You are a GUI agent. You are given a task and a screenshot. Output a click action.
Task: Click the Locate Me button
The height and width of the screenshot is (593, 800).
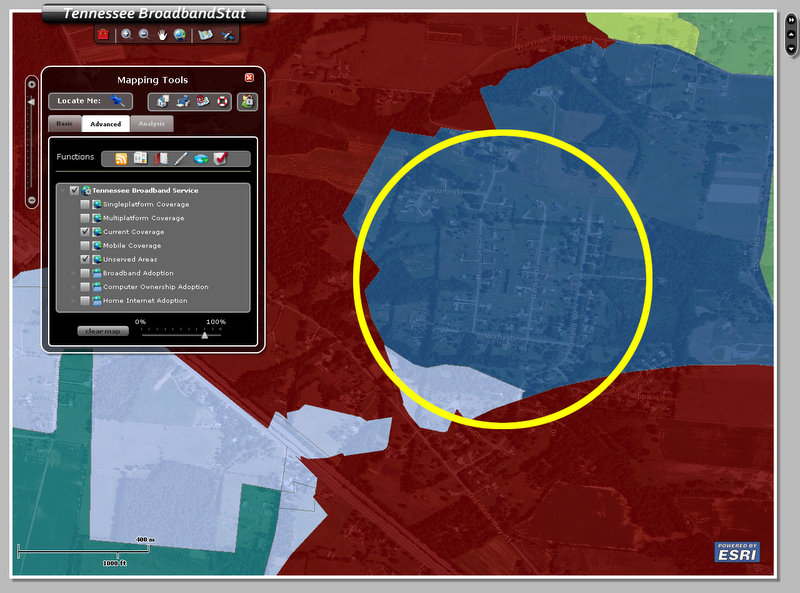point(90,101)
